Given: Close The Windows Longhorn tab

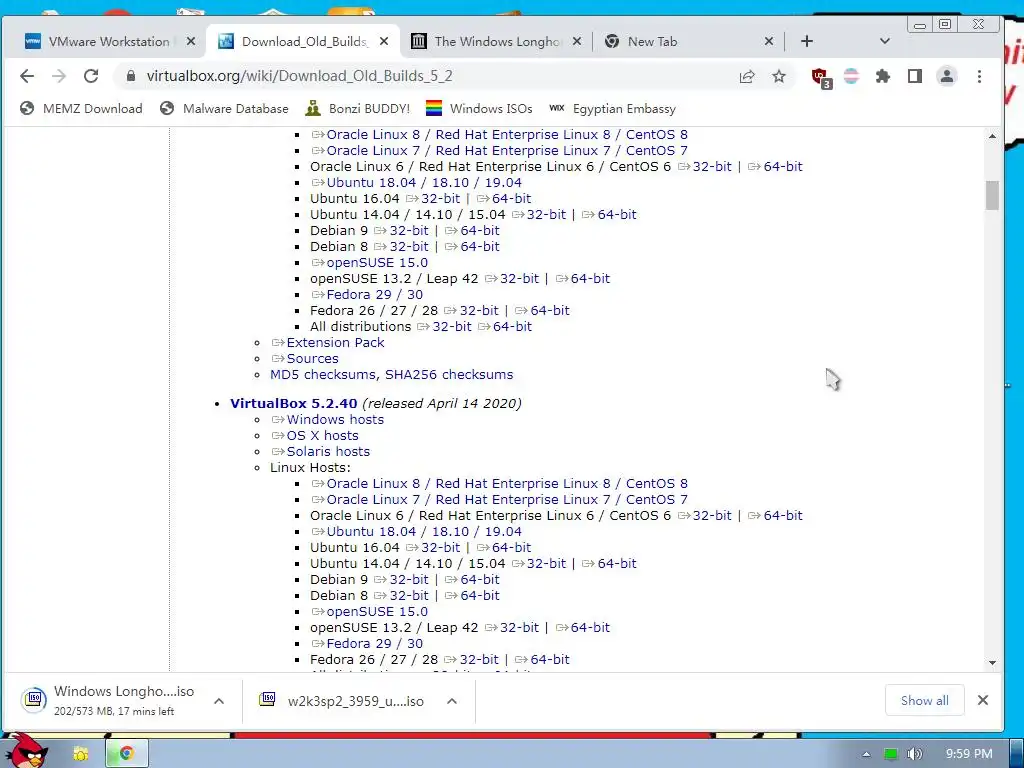Looking at the screenshot, I should [577, 41].
